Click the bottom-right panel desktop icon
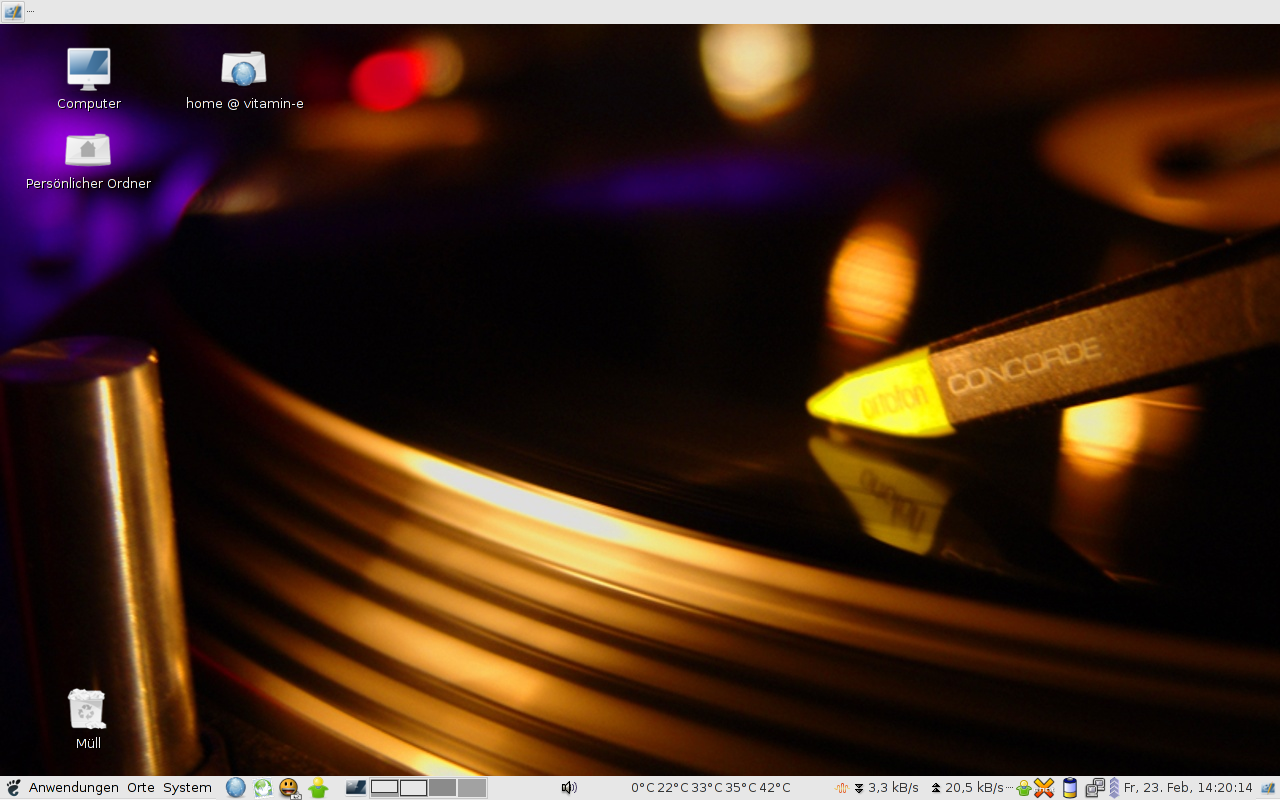The width and height of the screenshot is (1280, 800). tap(1269, 788)
